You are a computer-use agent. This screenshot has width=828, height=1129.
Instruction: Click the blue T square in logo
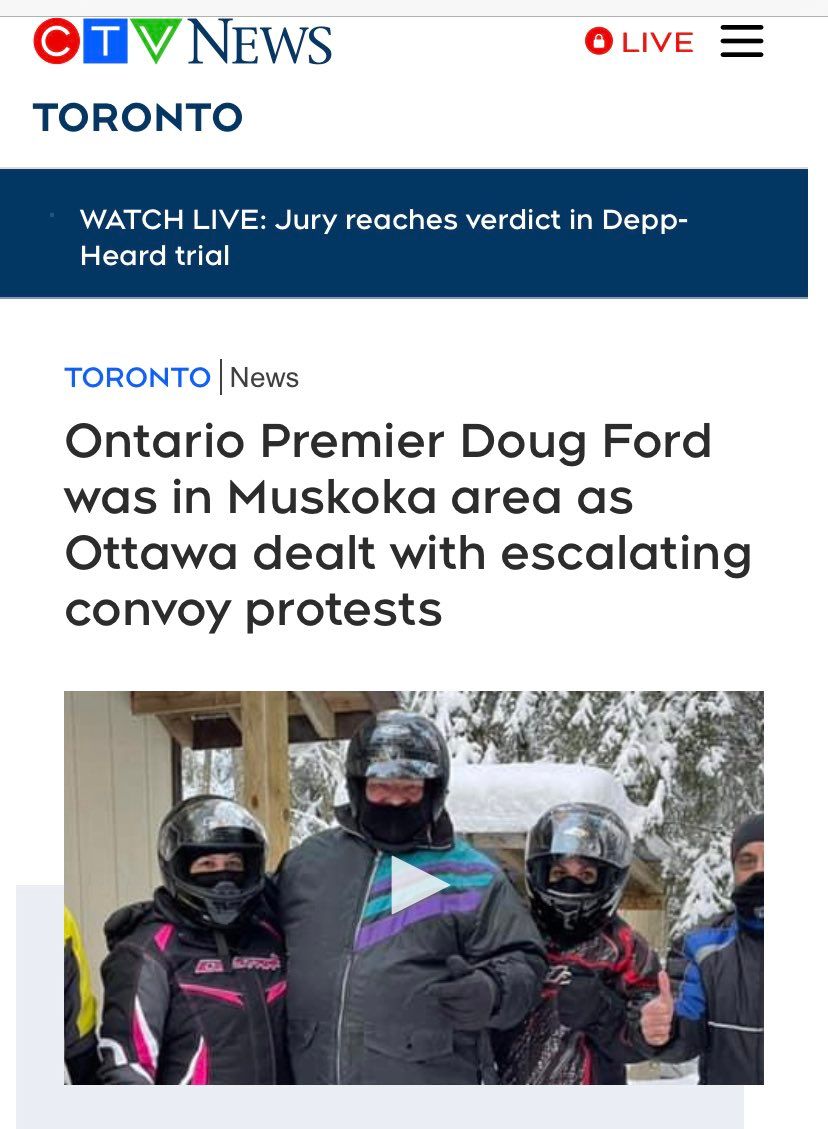point(105,41)
